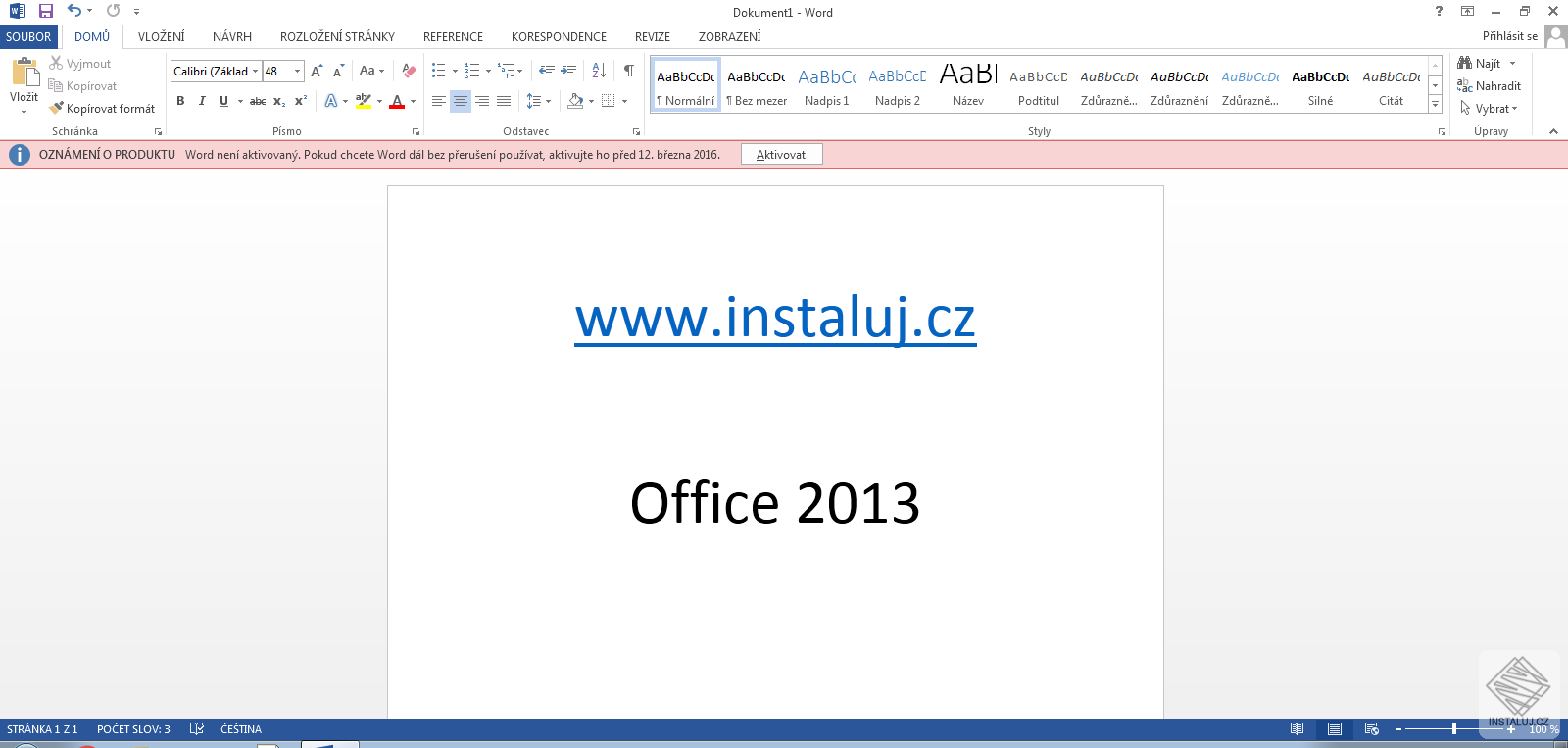This screenshot has width=1568, height=748.
Task: Click Přihlásit se to sign in
Action: point(1509,36)
